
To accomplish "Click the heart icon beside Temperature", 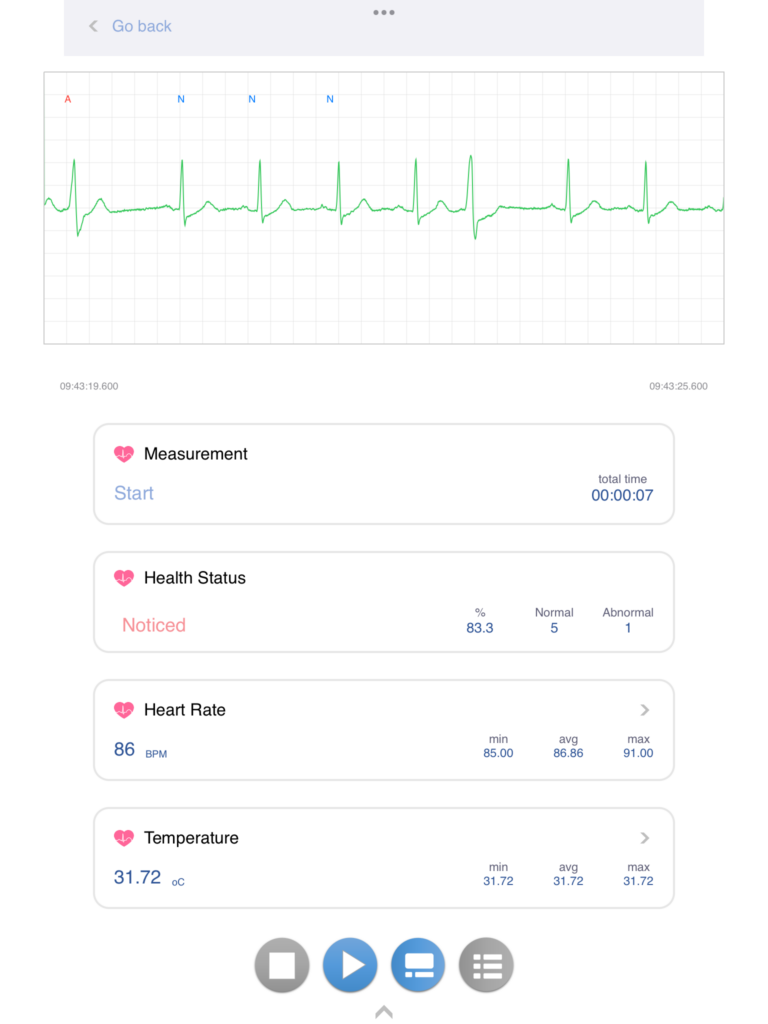I will (x=124, y=838).
